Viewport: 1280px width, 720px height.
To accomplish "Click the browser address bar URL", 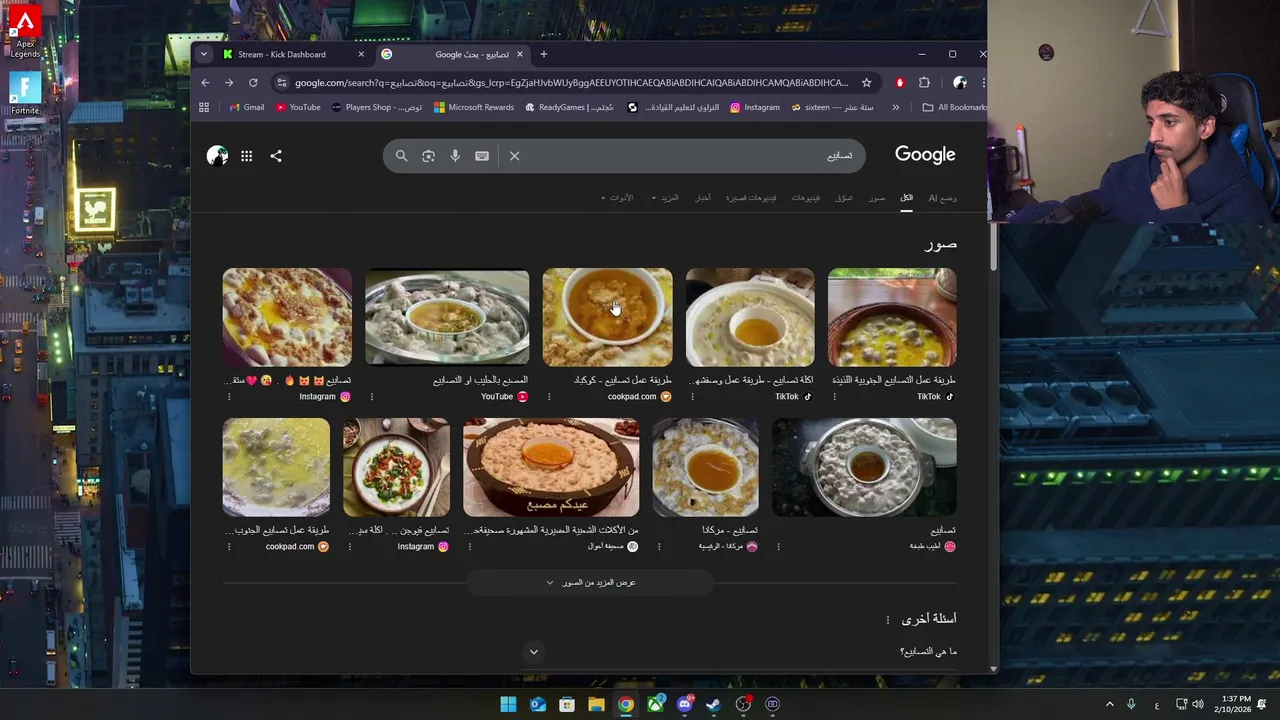I will 571,83.
